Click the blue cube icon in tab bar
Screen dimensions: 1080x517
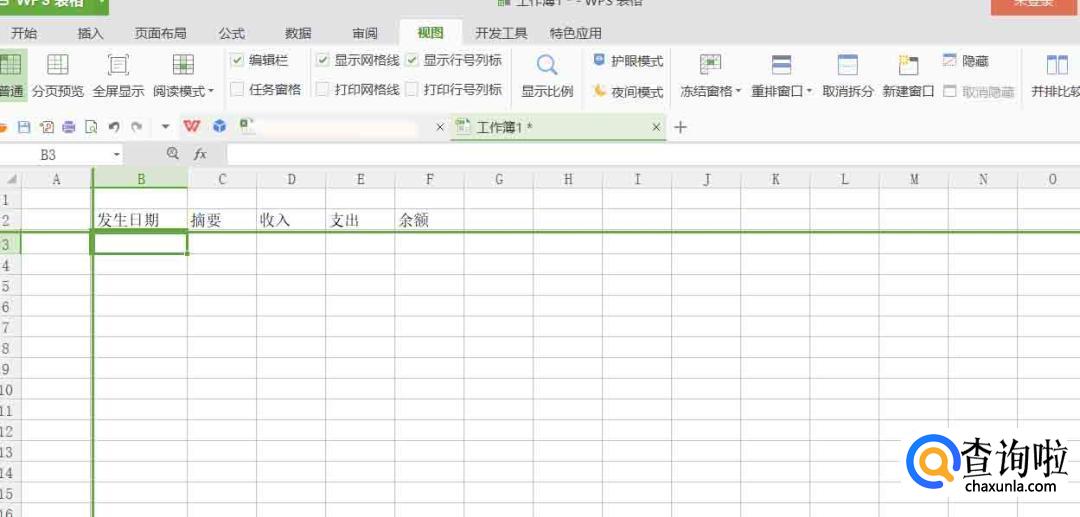click(x=219, y=126)
